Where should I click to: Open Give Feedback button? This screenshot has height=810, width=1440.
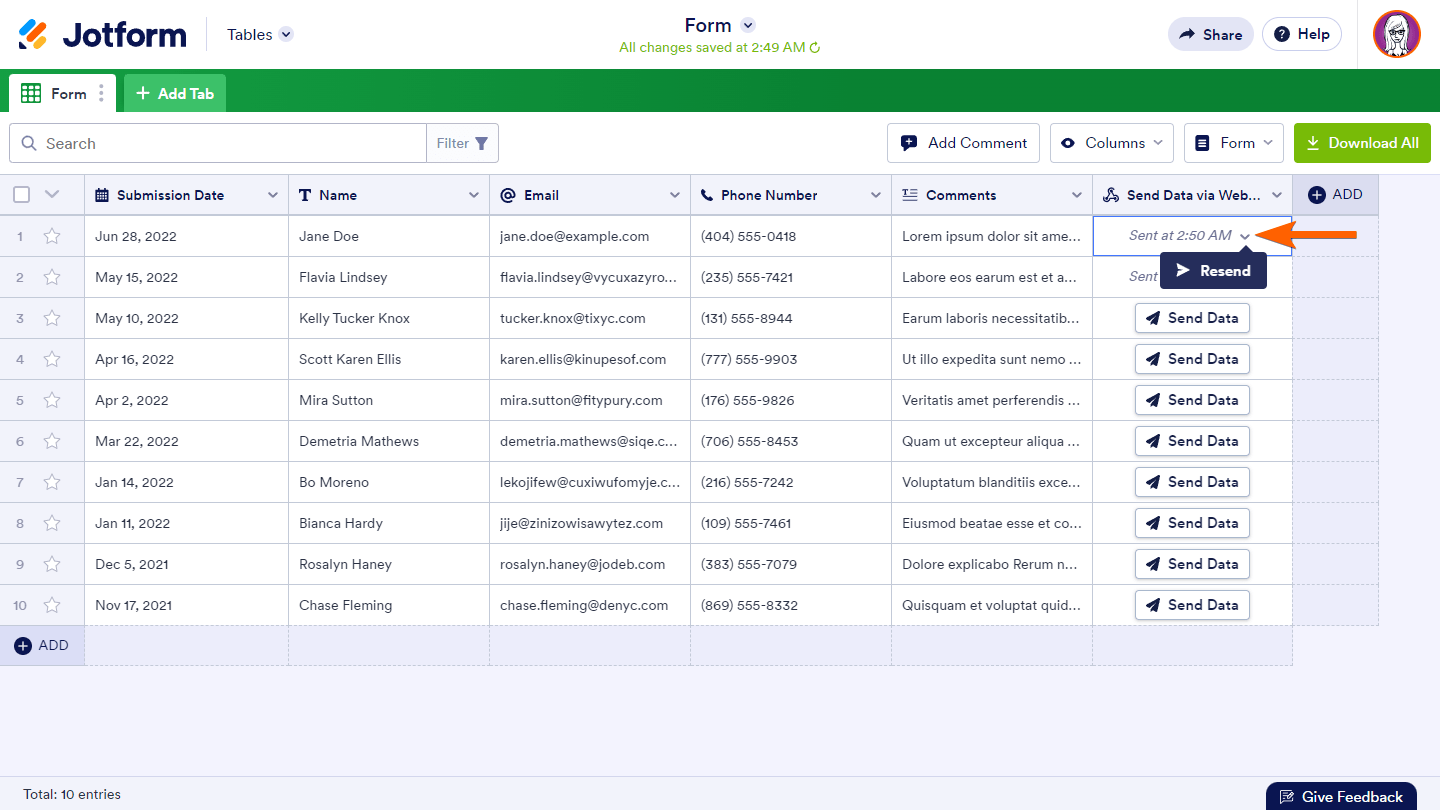[1341, 796]
